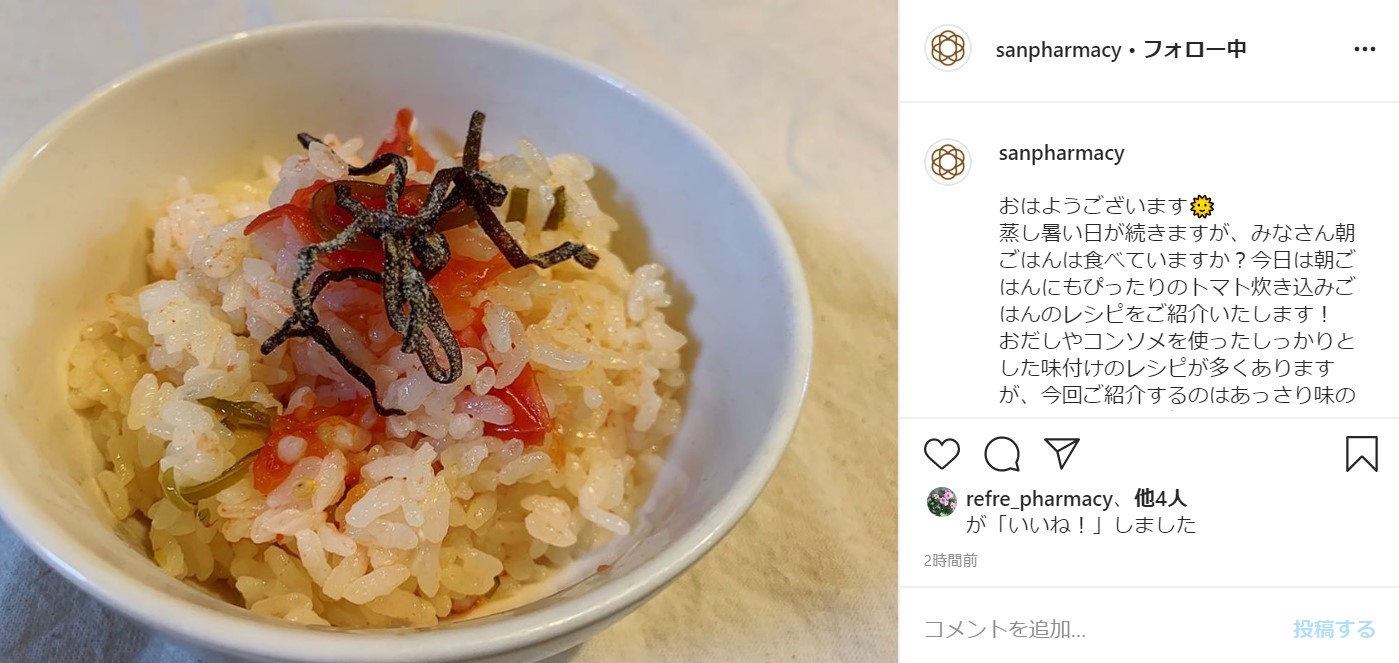Image resolution: width=1399 pixels, height=663 pixels.
Task: Click sanpharmacy avatar in post header
Action: click(x=948, y=48)
